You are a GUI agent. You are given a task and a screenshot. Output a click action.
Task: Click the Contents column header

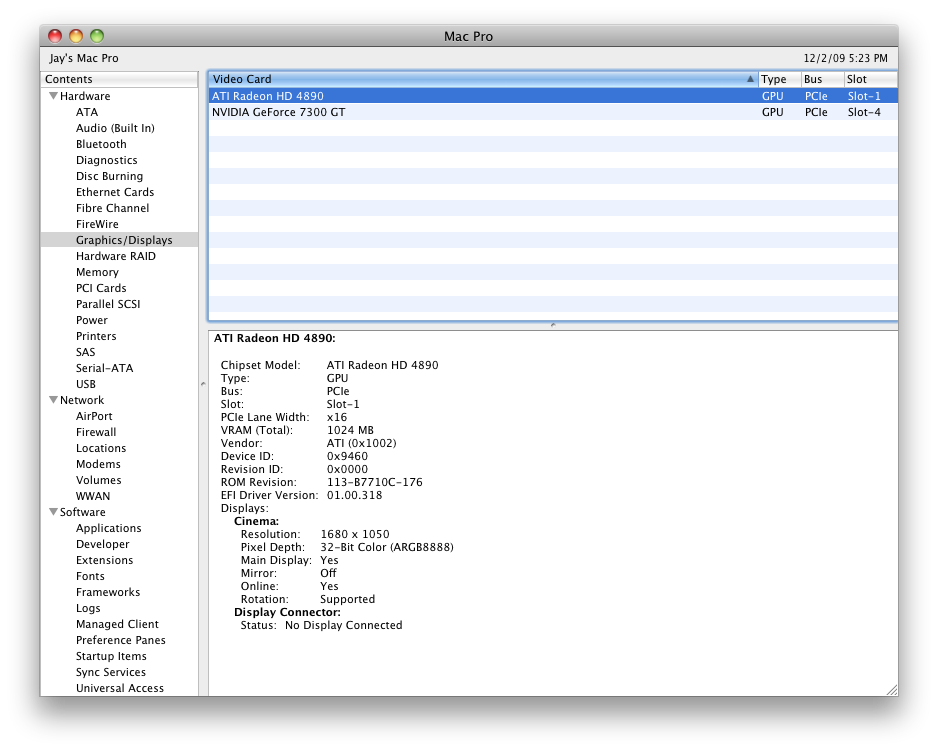pos(119,79)
